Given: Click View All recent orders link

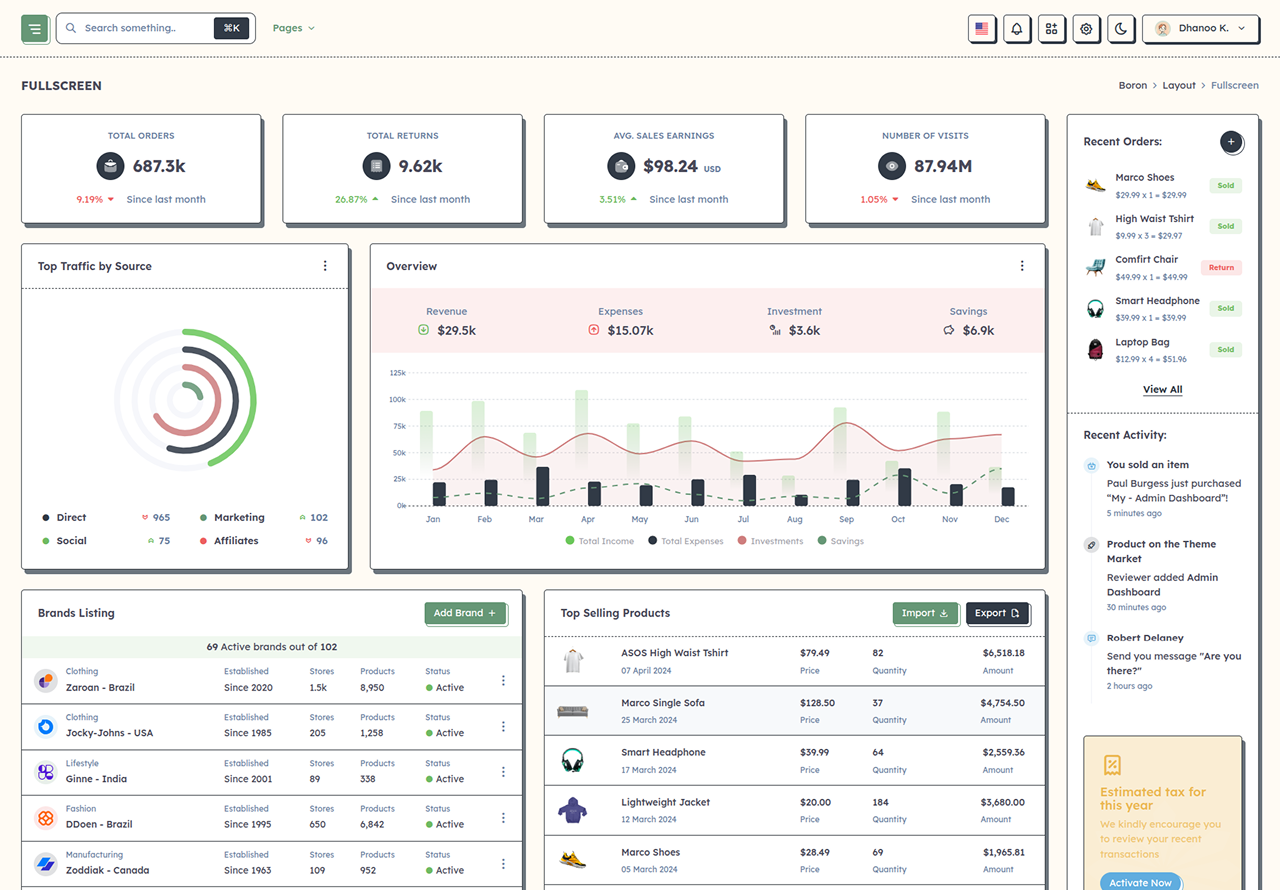Looking at the screenshot, I should 1163,390.
